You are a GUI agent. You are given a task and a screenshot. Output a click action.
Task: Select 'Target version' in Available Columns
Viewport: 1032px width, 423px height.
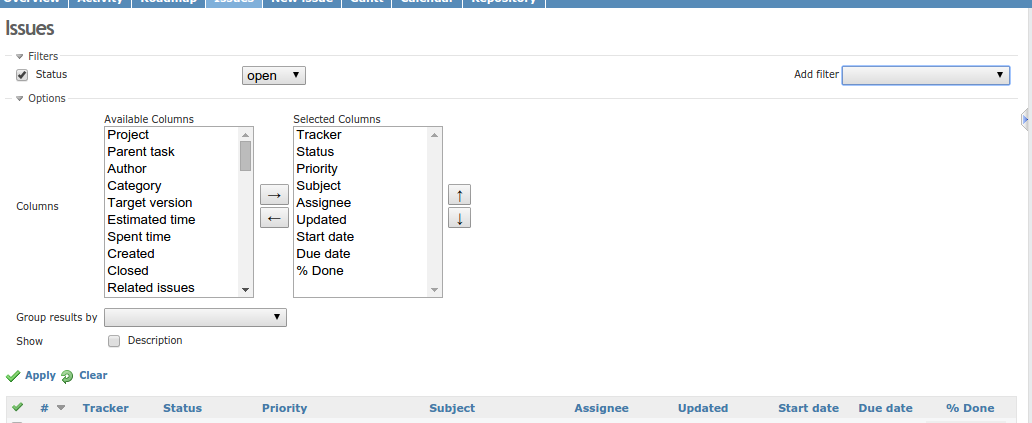(x=150, y=203)
